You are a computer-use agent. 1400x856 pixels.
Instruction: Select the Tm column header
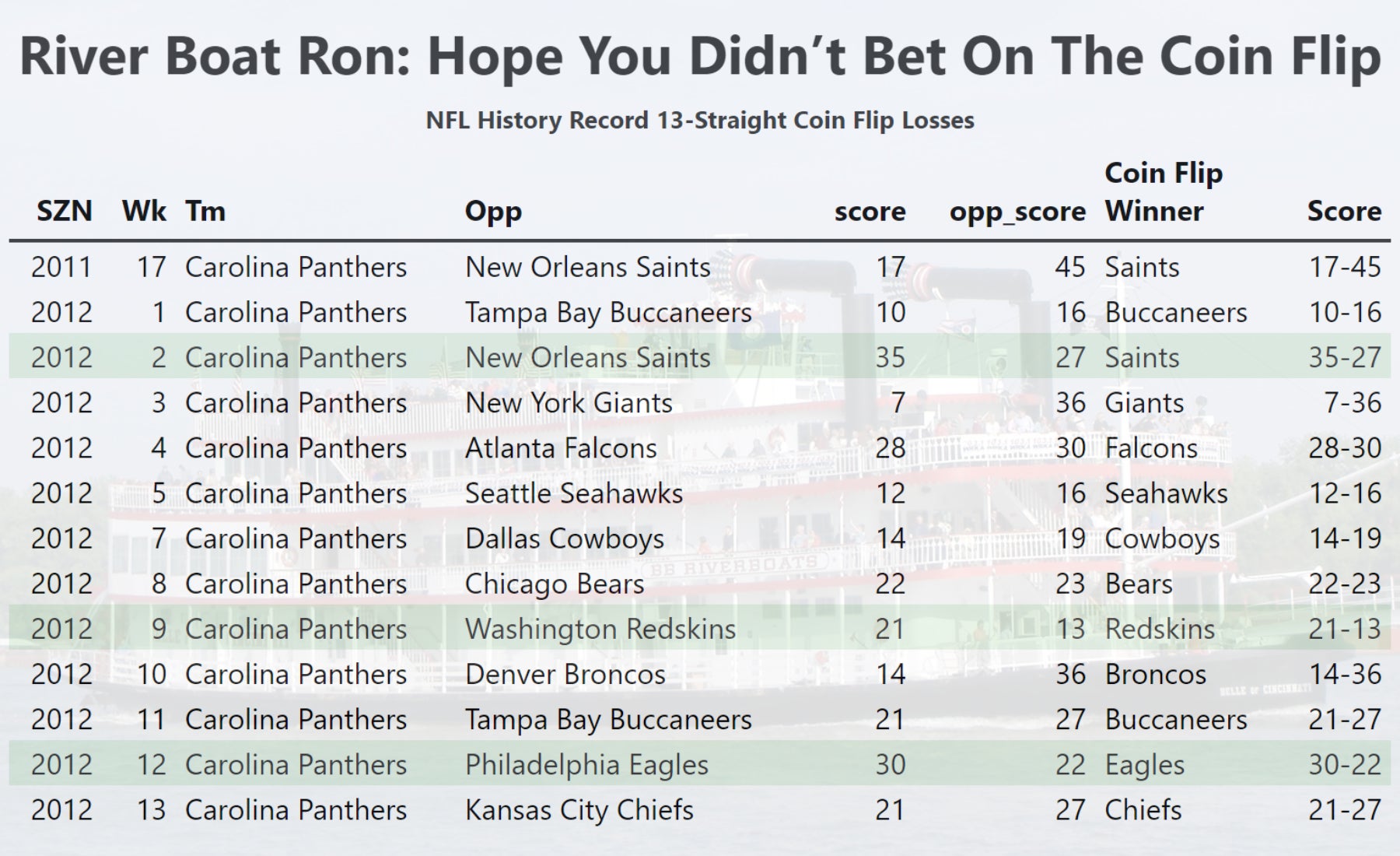(x=205, y=211)
